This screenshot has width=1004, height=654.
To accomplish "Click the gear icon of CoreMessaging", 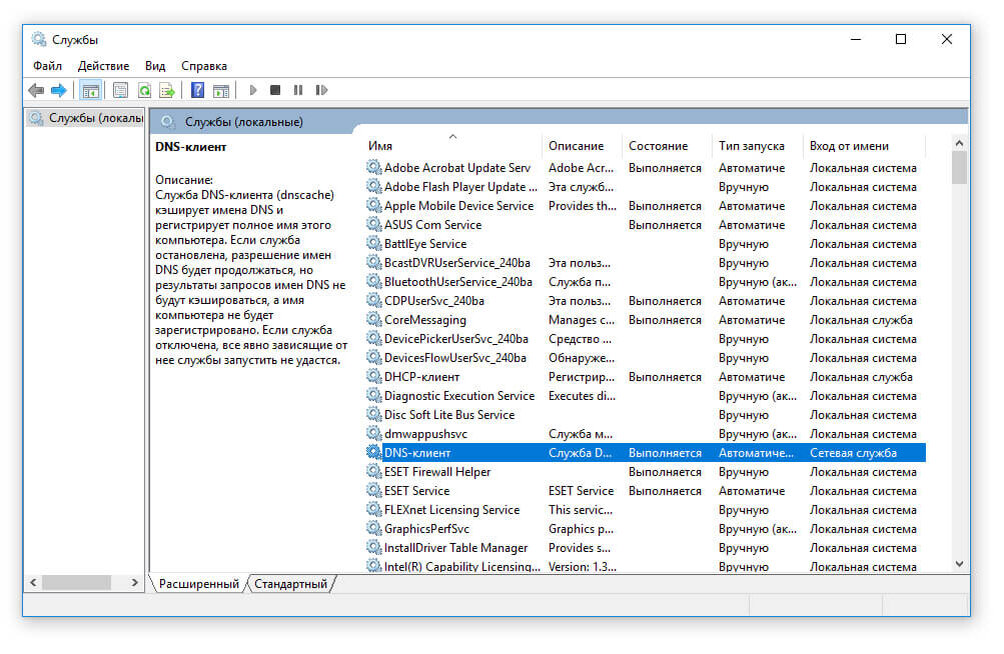I will [374, 320].
